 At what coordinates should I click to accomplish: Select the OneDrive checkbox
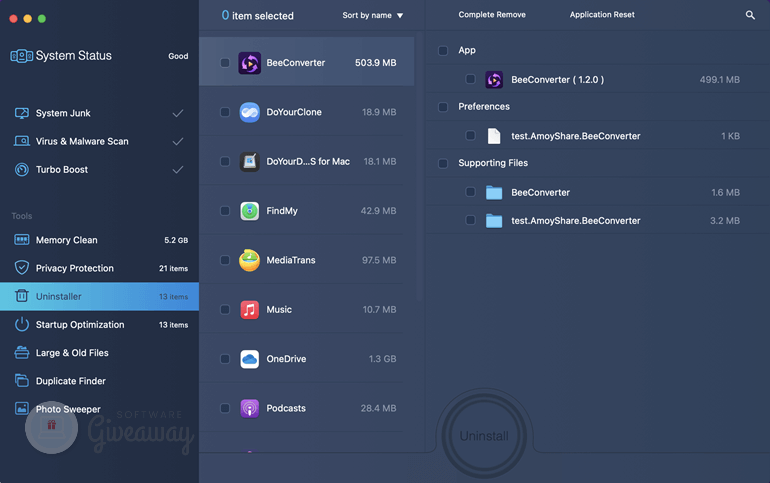click(225, 359)
